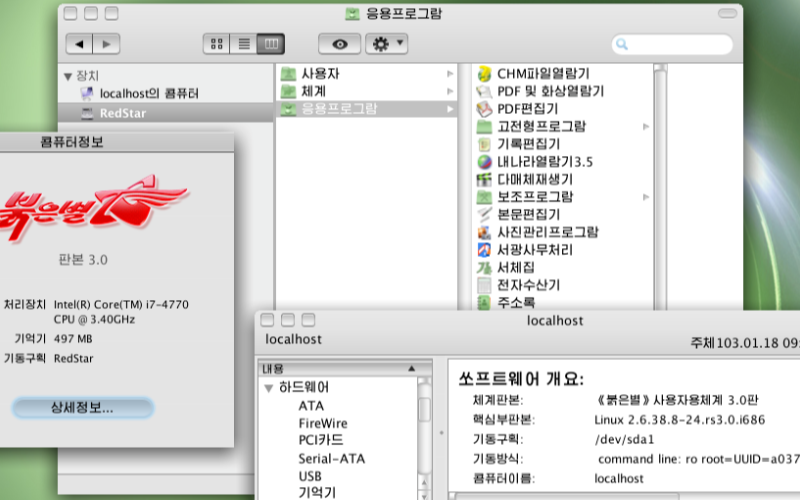Click 쏘프트웨어 개요 heading

coord(521,379)
